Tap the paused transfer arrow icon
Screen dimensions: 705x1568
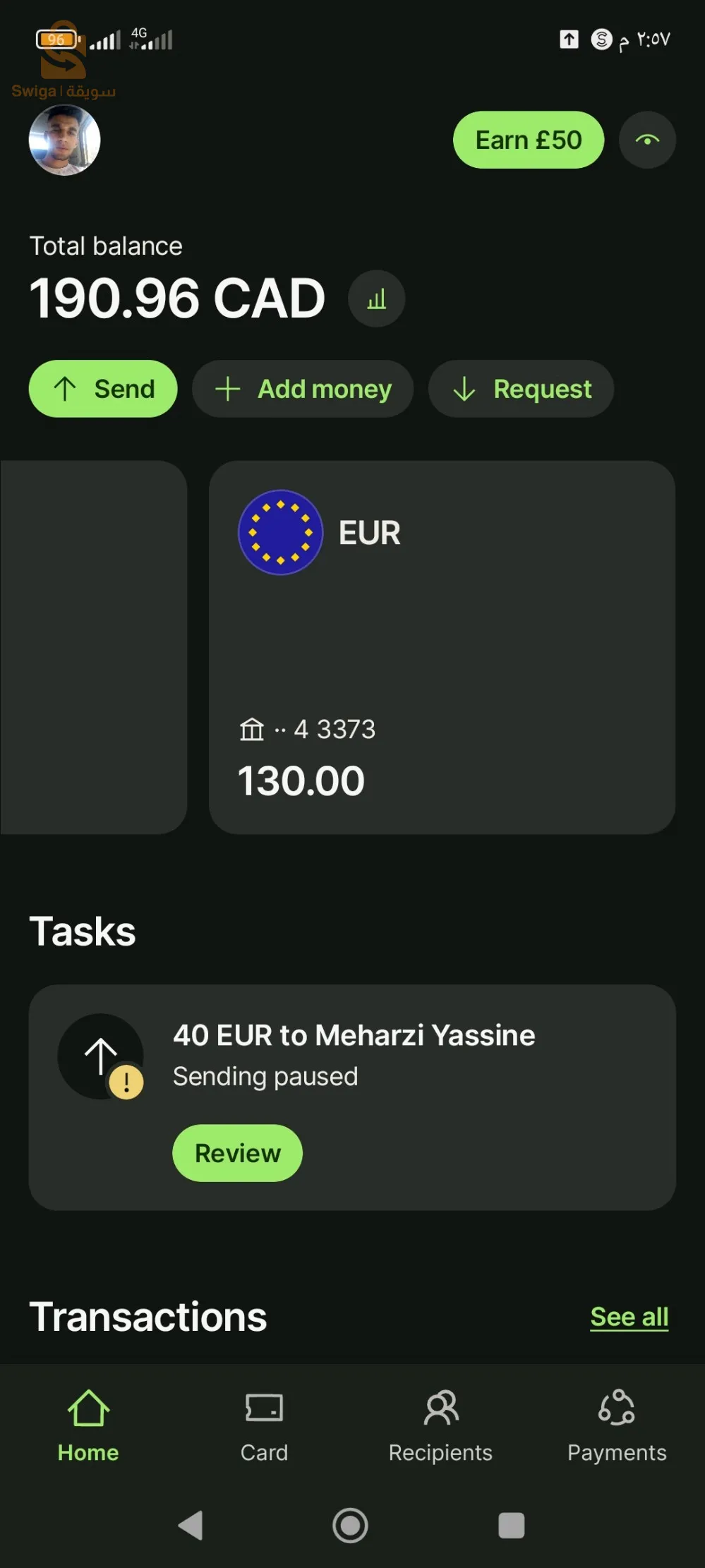click(101, 1056)
